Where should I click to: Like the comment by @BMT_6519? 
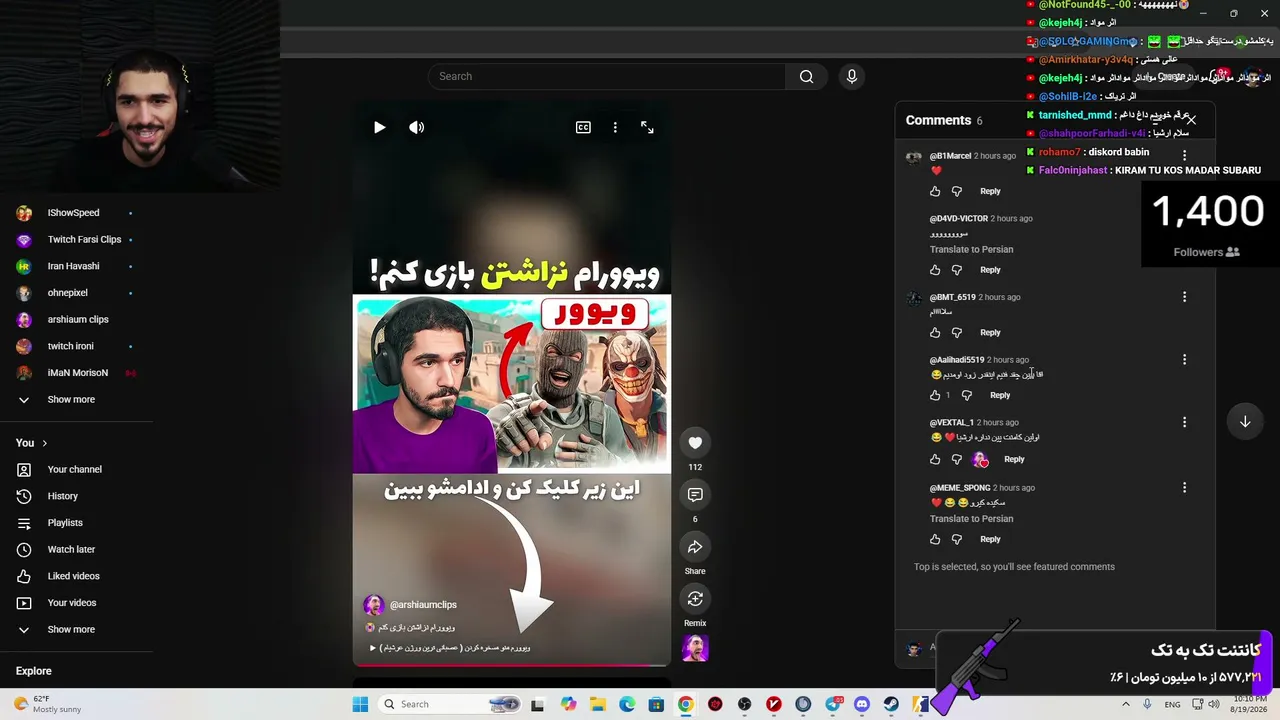(x=935, y=332)
